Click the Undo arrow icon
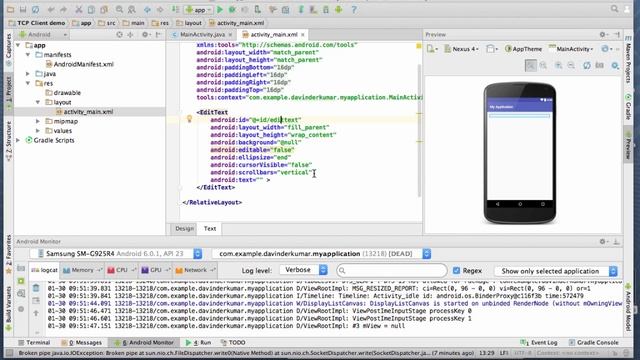 [51, 9]
